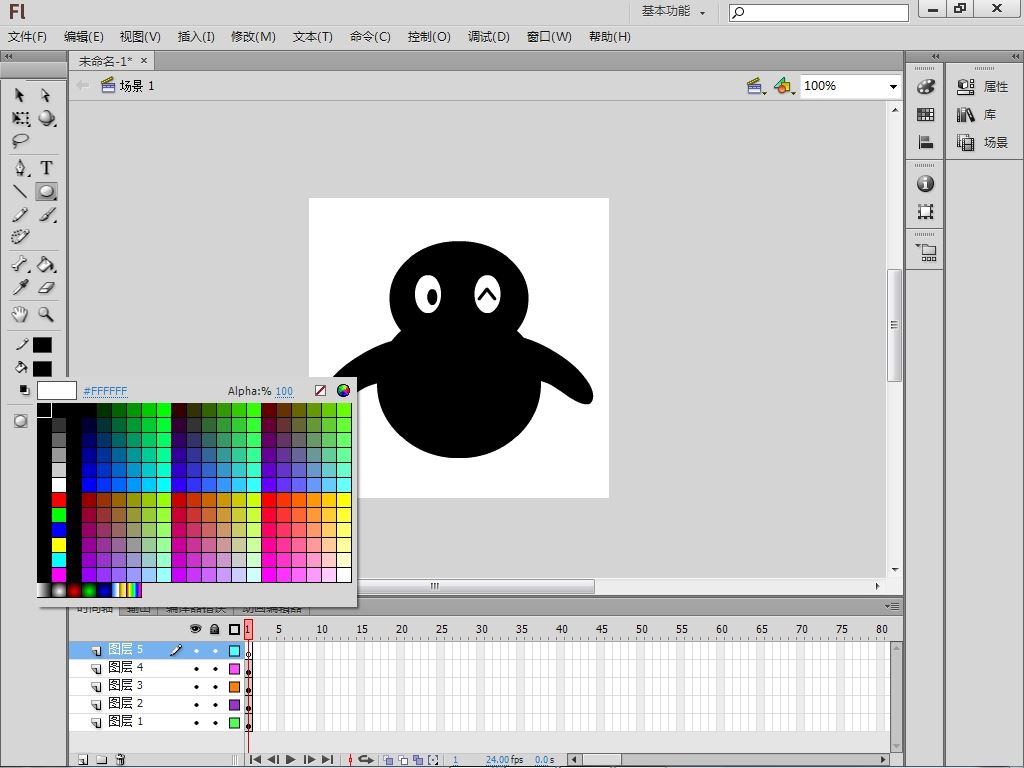This screenshot has height=768, width=1024.
Task: Open the Align panel icon
Action: 925,142
